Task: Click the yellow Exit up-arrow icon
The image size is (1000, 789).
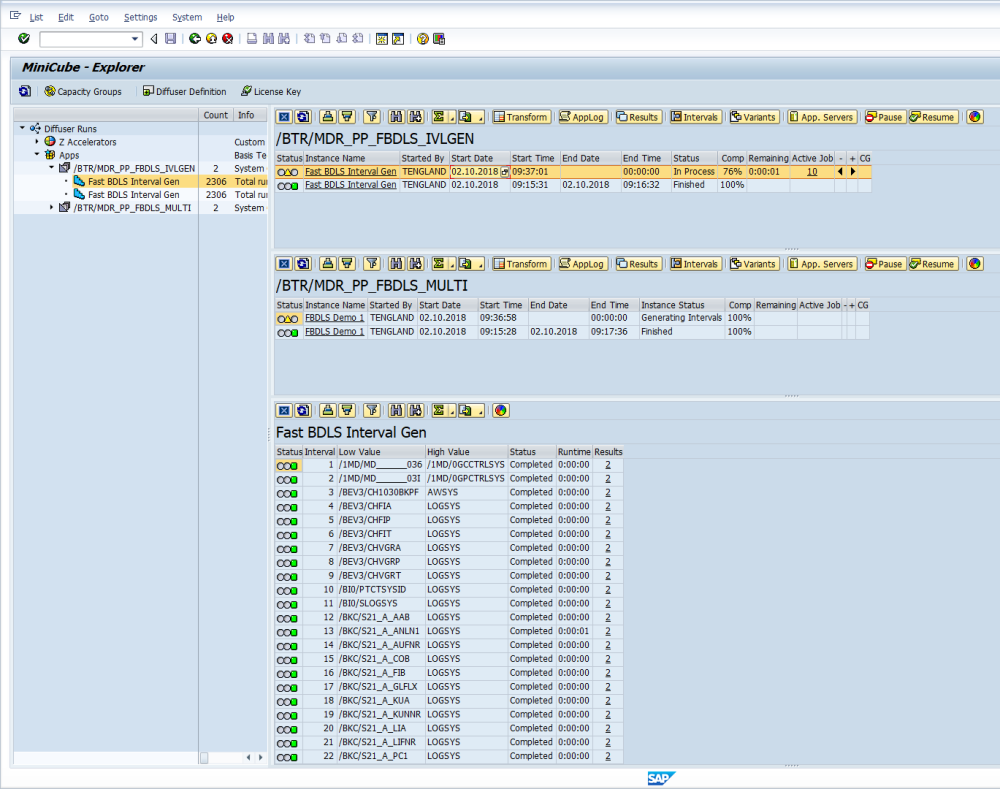Action: pos(211,39)
